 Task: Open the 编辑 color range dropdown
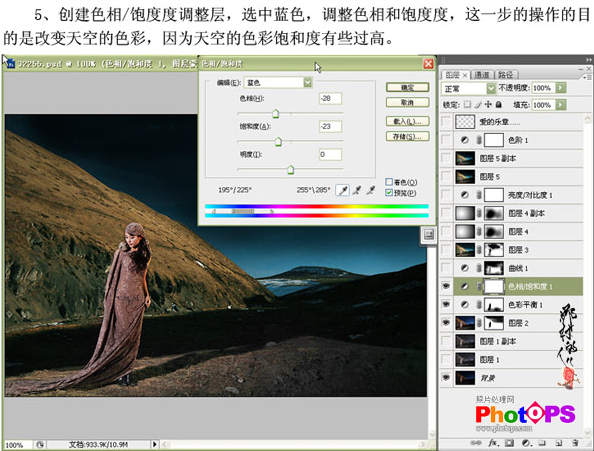click(278, 82)
